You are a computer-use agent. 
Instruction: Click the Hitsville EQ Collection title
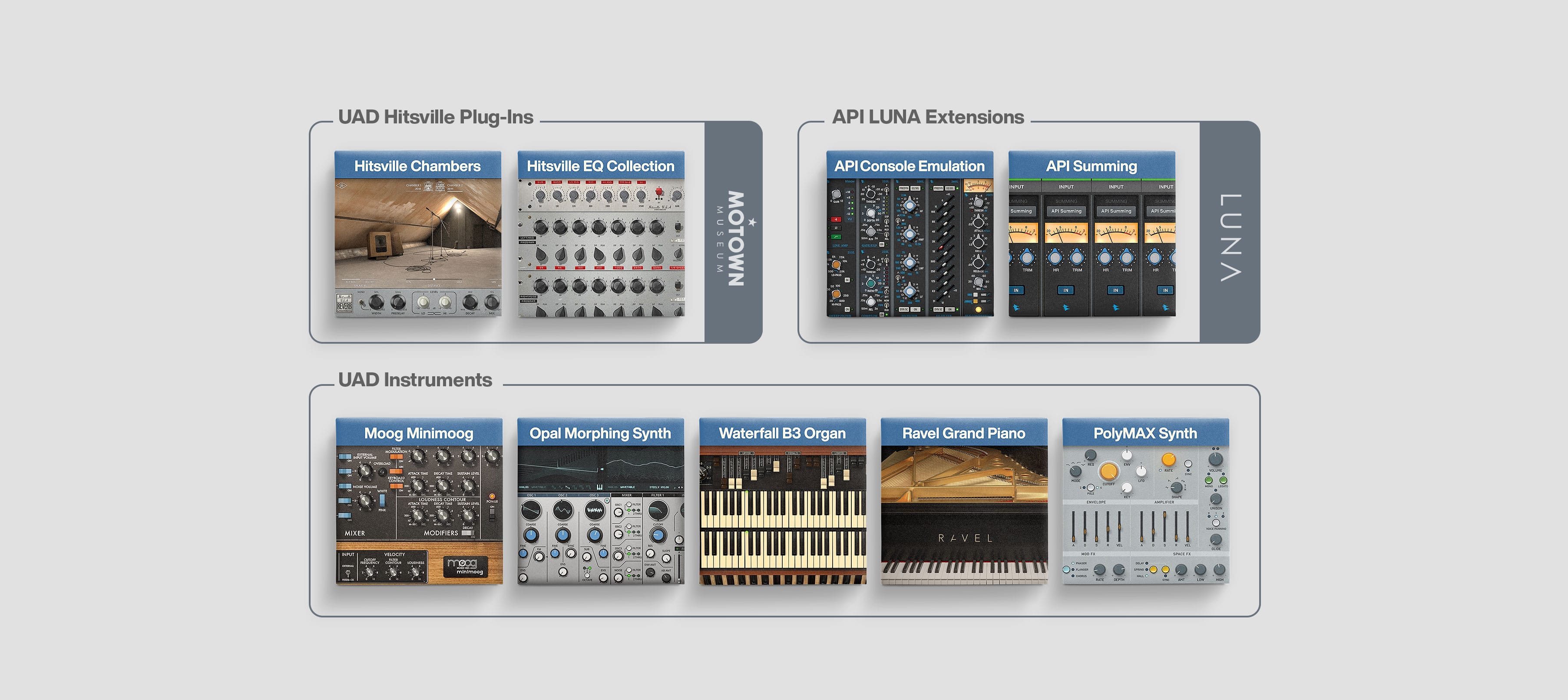point(601,166)
